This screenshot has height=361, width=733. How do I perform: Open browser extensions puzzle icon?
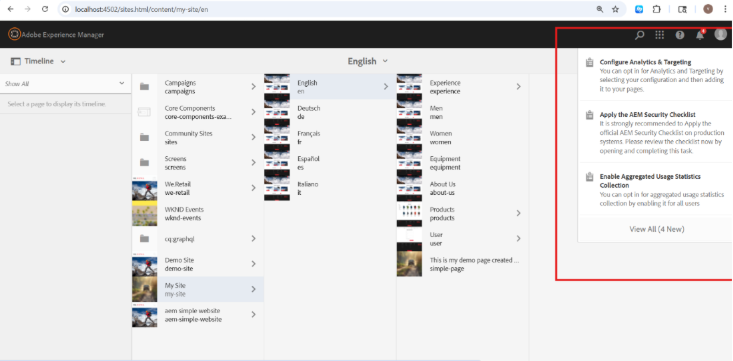[x=656, y=9]
